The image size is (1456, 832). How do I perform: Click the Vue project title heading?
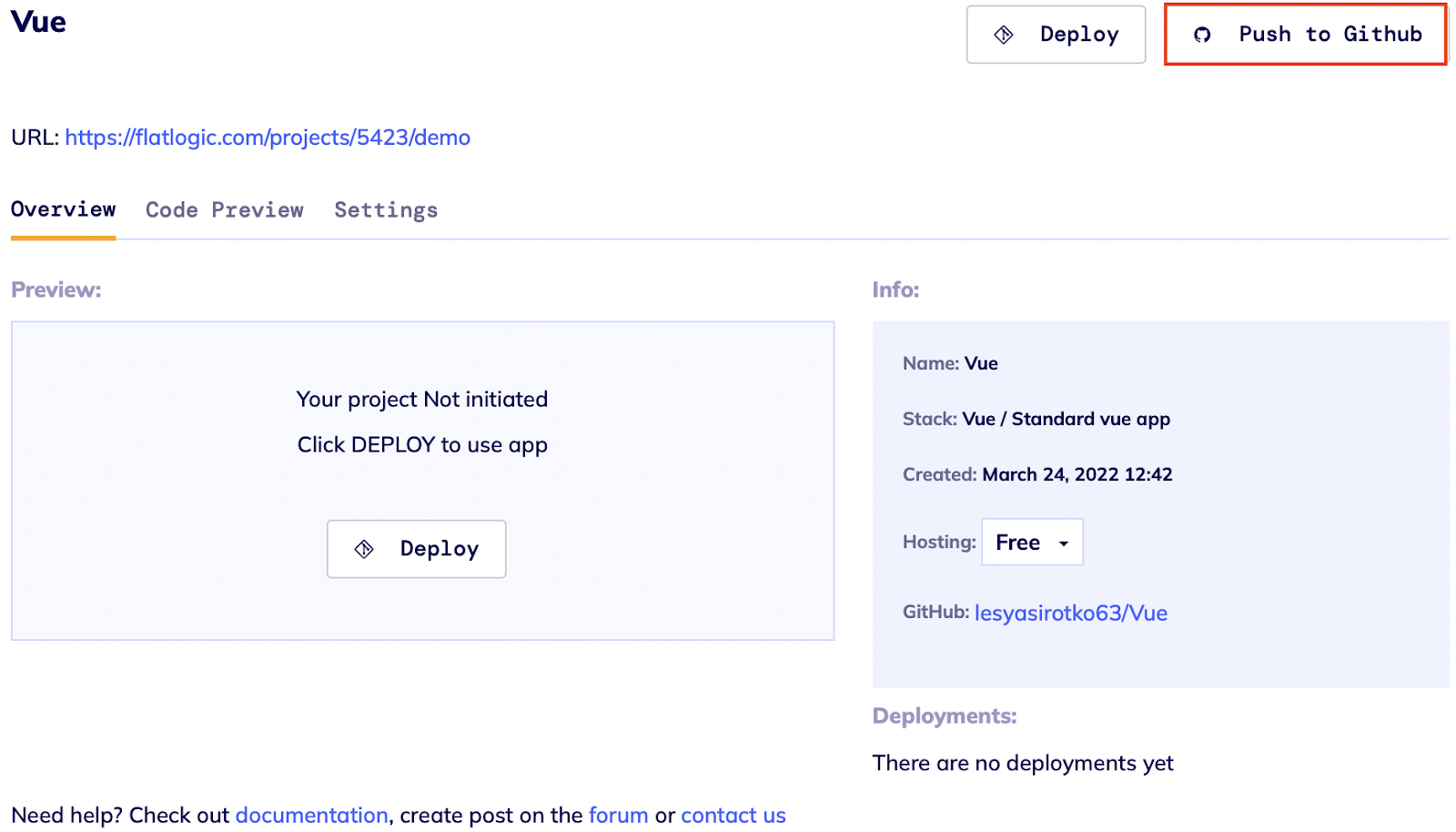pyautogui.click(x=38, y=22)
